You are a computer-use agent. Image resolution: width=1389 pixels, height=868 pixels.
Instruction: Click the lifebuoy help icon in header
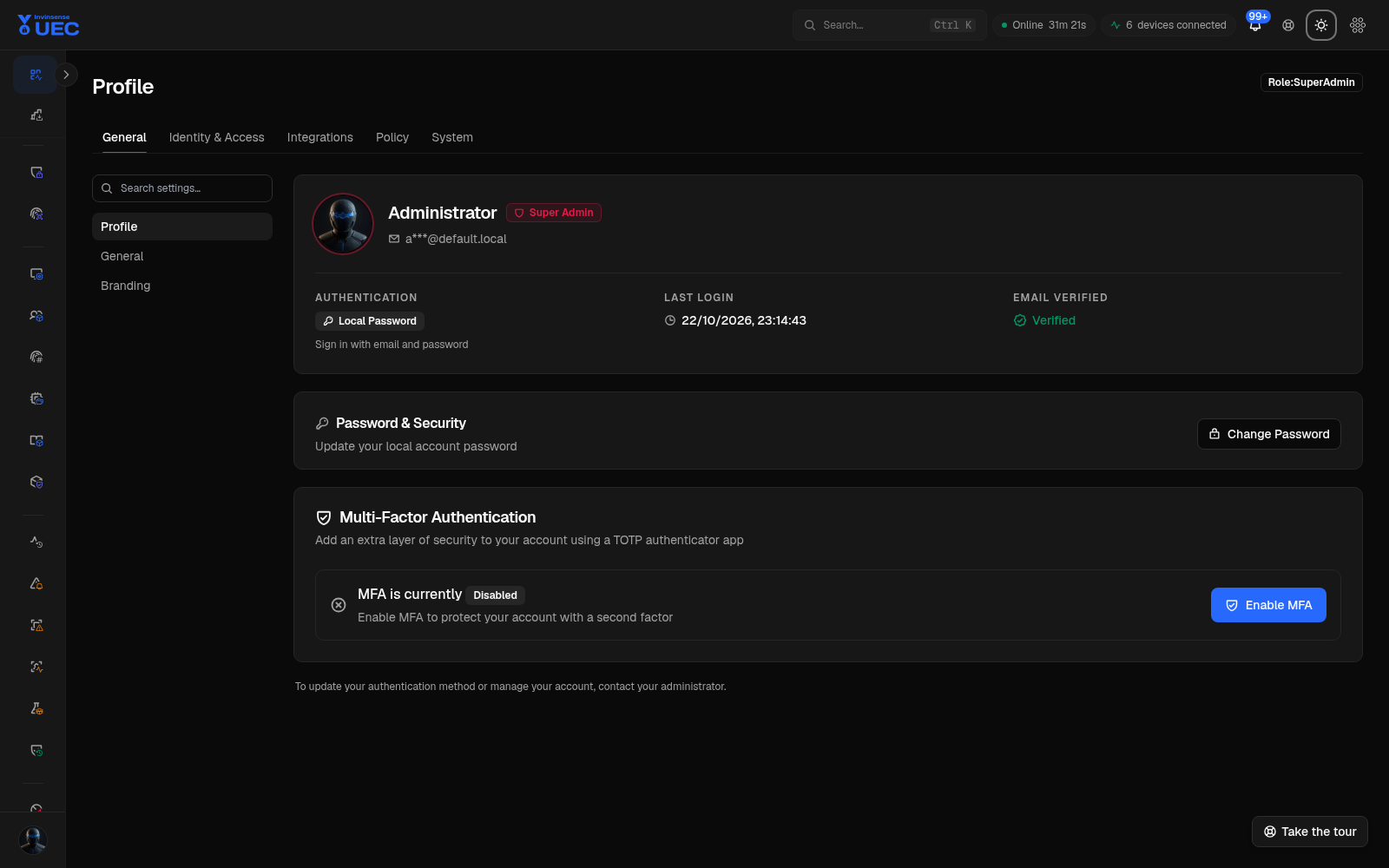click(x=1288, y=25)
